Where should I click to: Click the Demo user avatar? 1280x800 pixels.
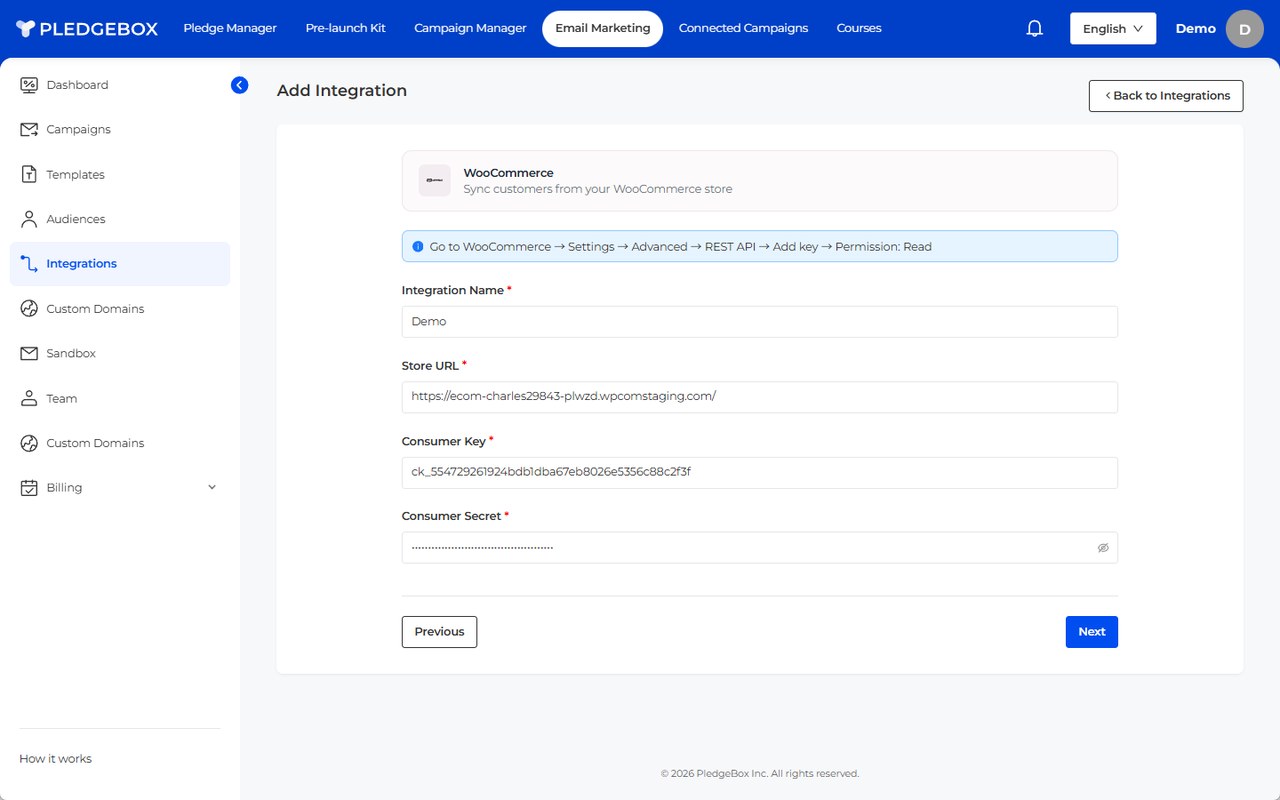pyautogui.click(x=1244, y=29)
